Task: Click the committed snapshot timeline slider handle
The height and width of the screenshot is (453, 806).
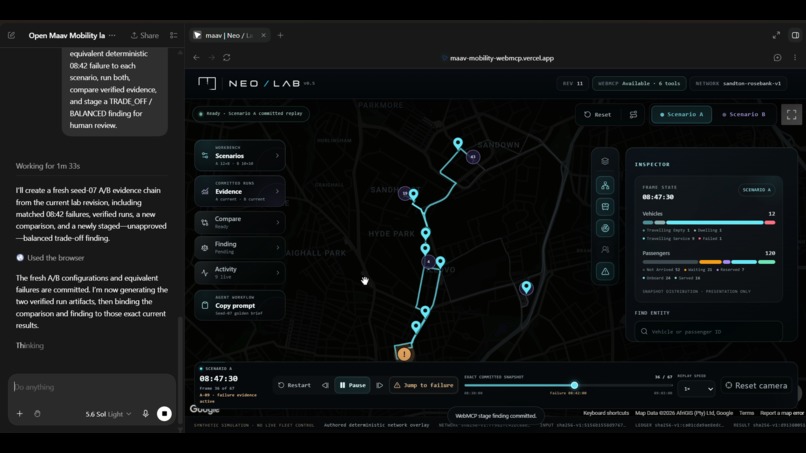Action: coord(574,385)
